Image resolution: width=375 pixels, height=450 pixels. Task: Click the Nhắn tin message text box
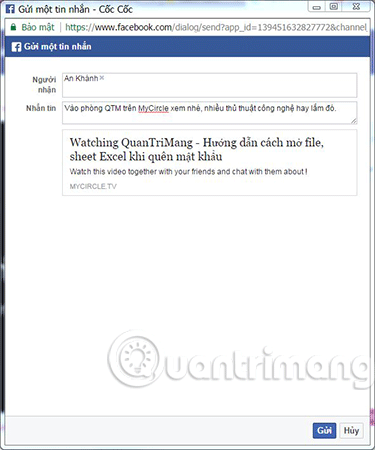point(209,113)
